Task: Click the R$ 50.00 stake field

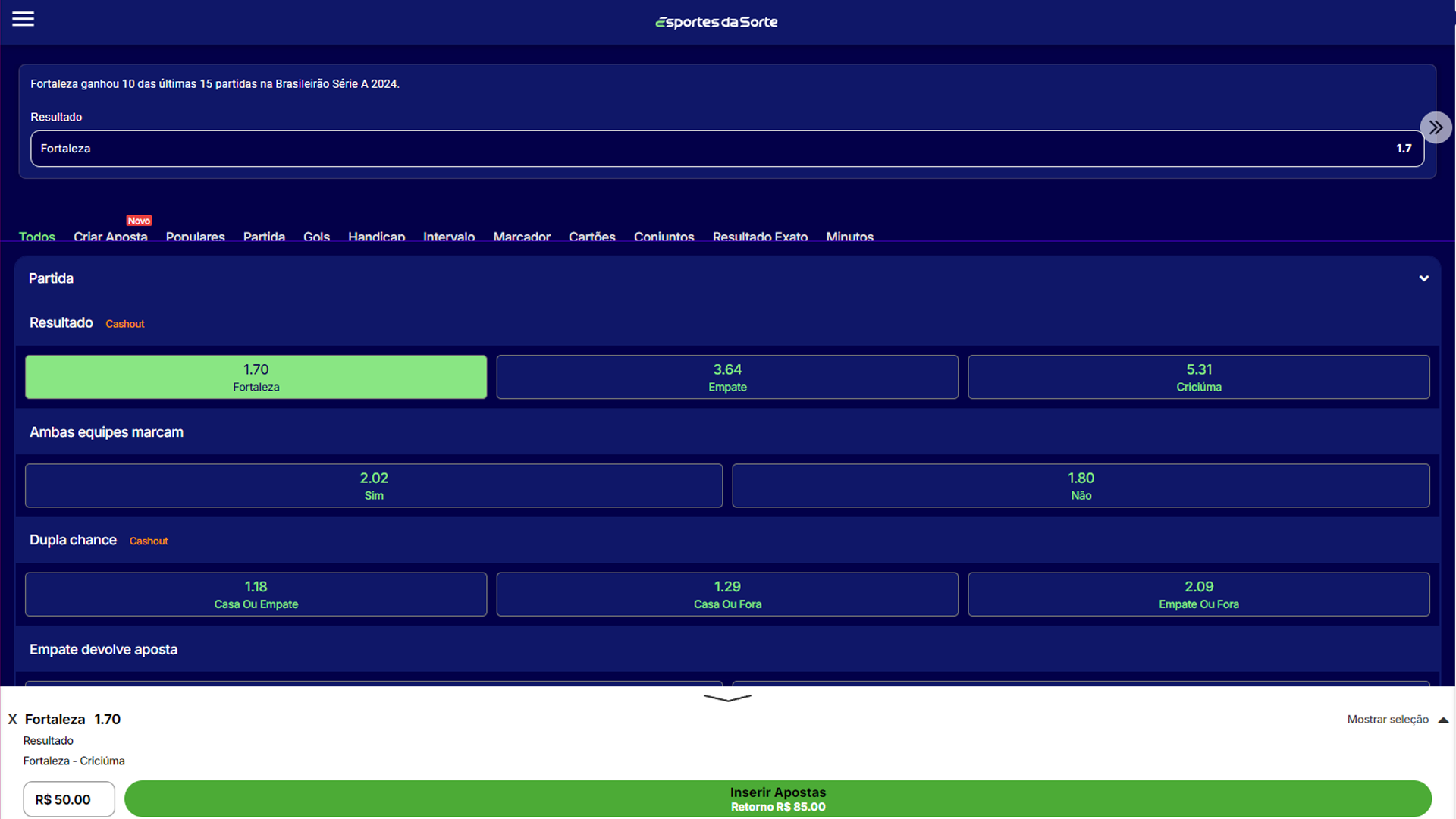Action: 69,799
